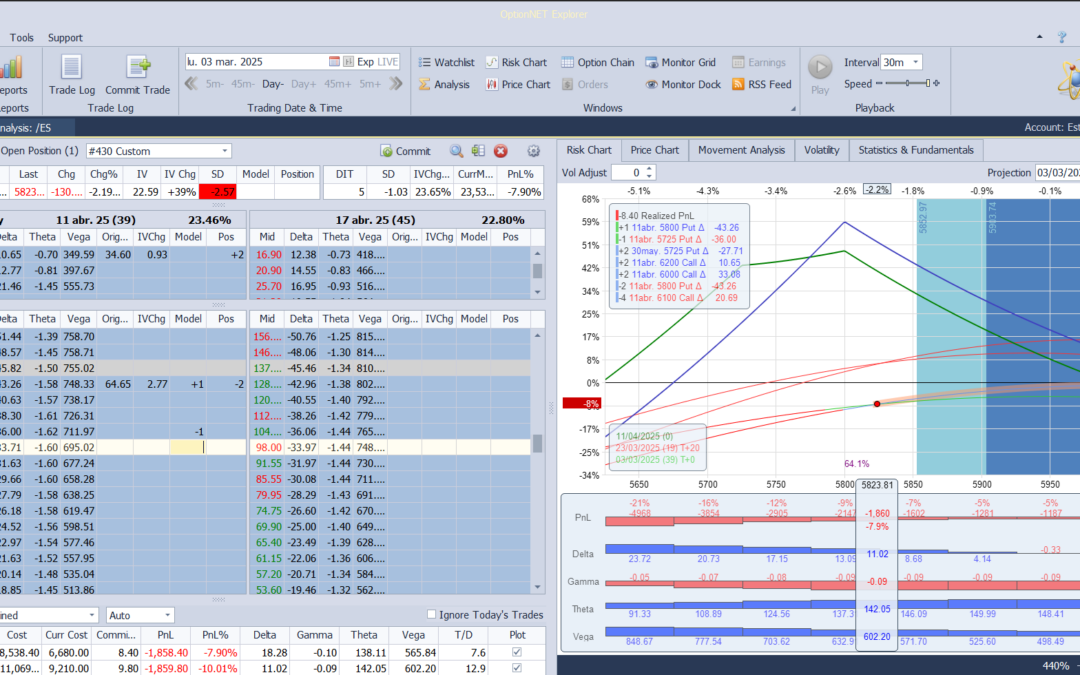Click the 98.00 Mid price cell
This screenshot has height=675, width=1080.
pos(267,448)
